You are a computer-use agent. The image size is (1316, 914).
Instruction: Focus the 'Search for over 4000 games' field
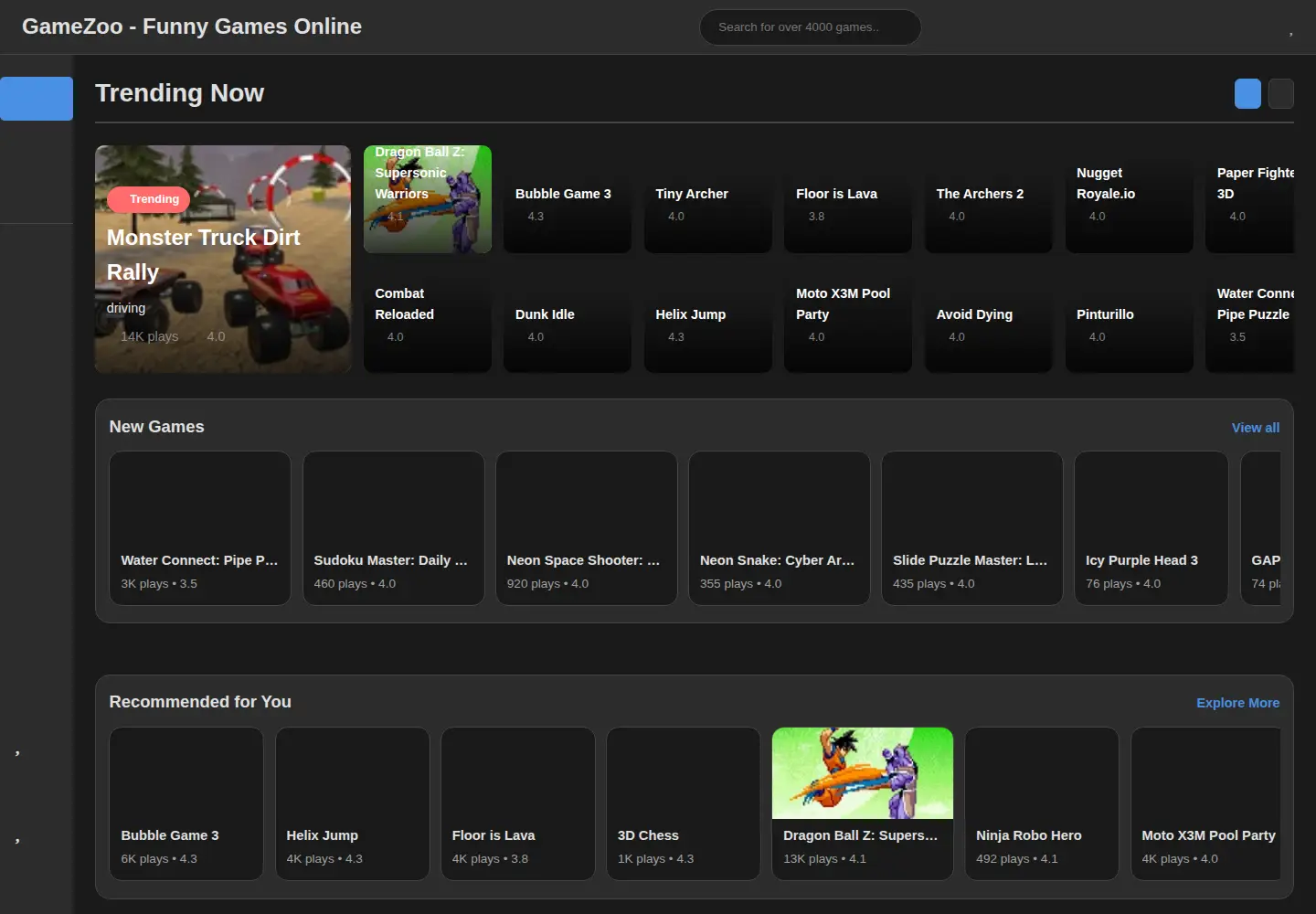pos(810,27)
